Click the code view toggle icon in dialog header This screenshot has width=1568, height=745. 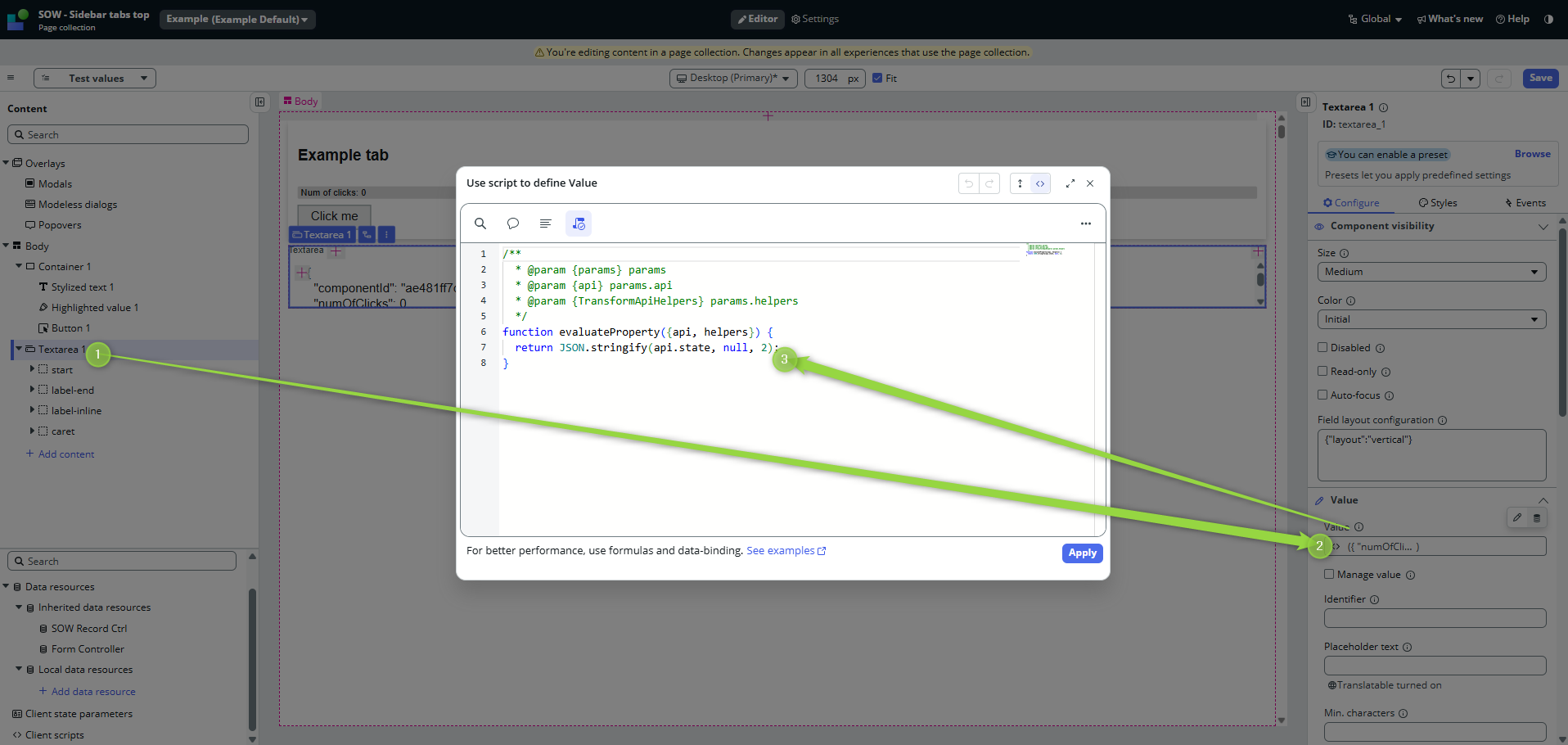1040,183
